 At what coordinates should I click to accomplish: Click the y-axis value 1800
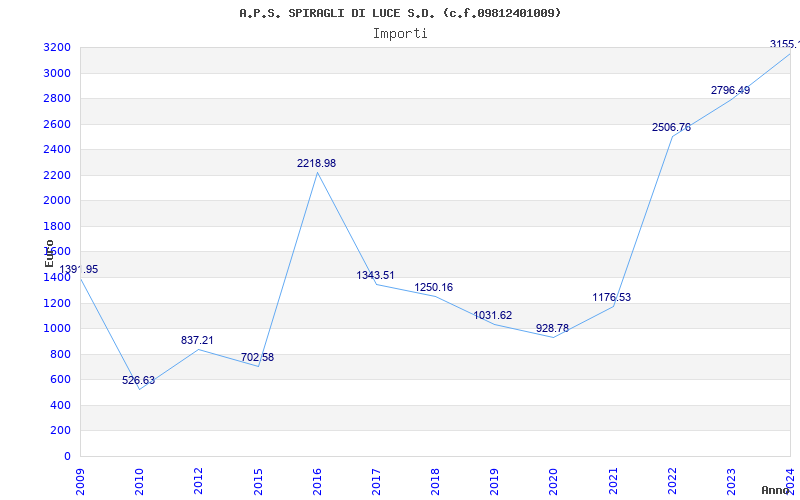[57, 227]
